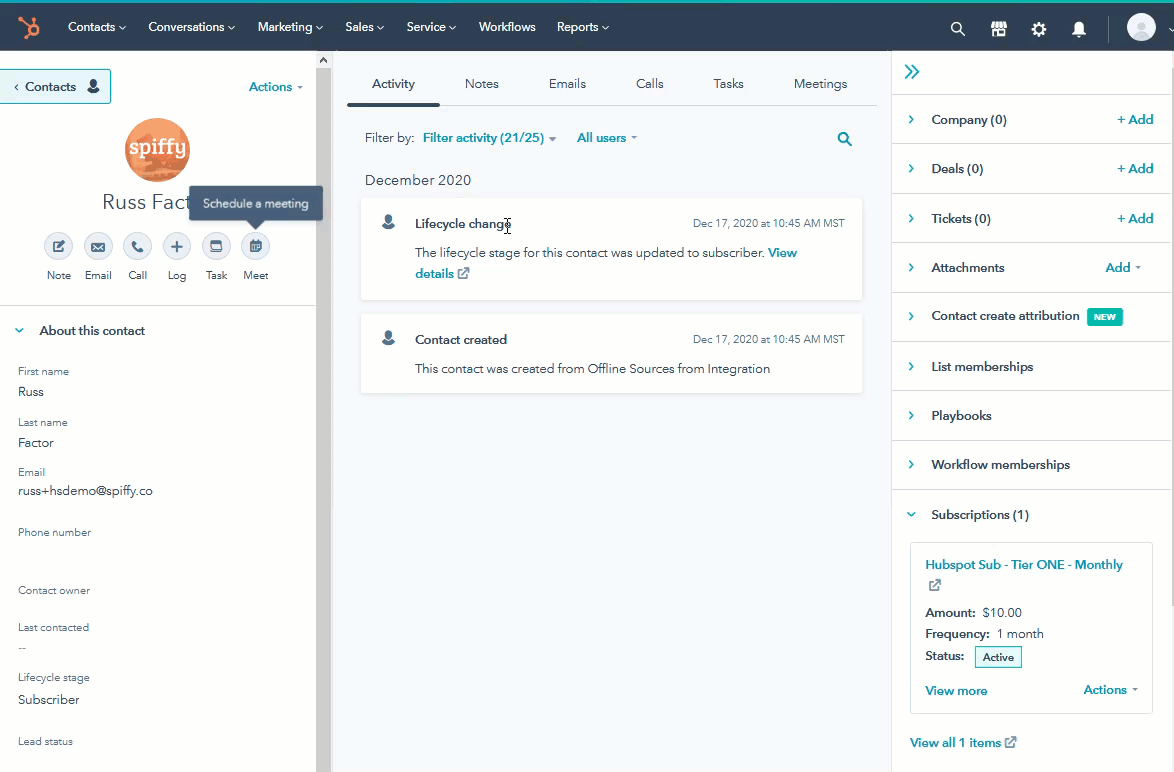Switch to the Tasks tab
Screen dimensions: 1174x772
coord(729,84)
